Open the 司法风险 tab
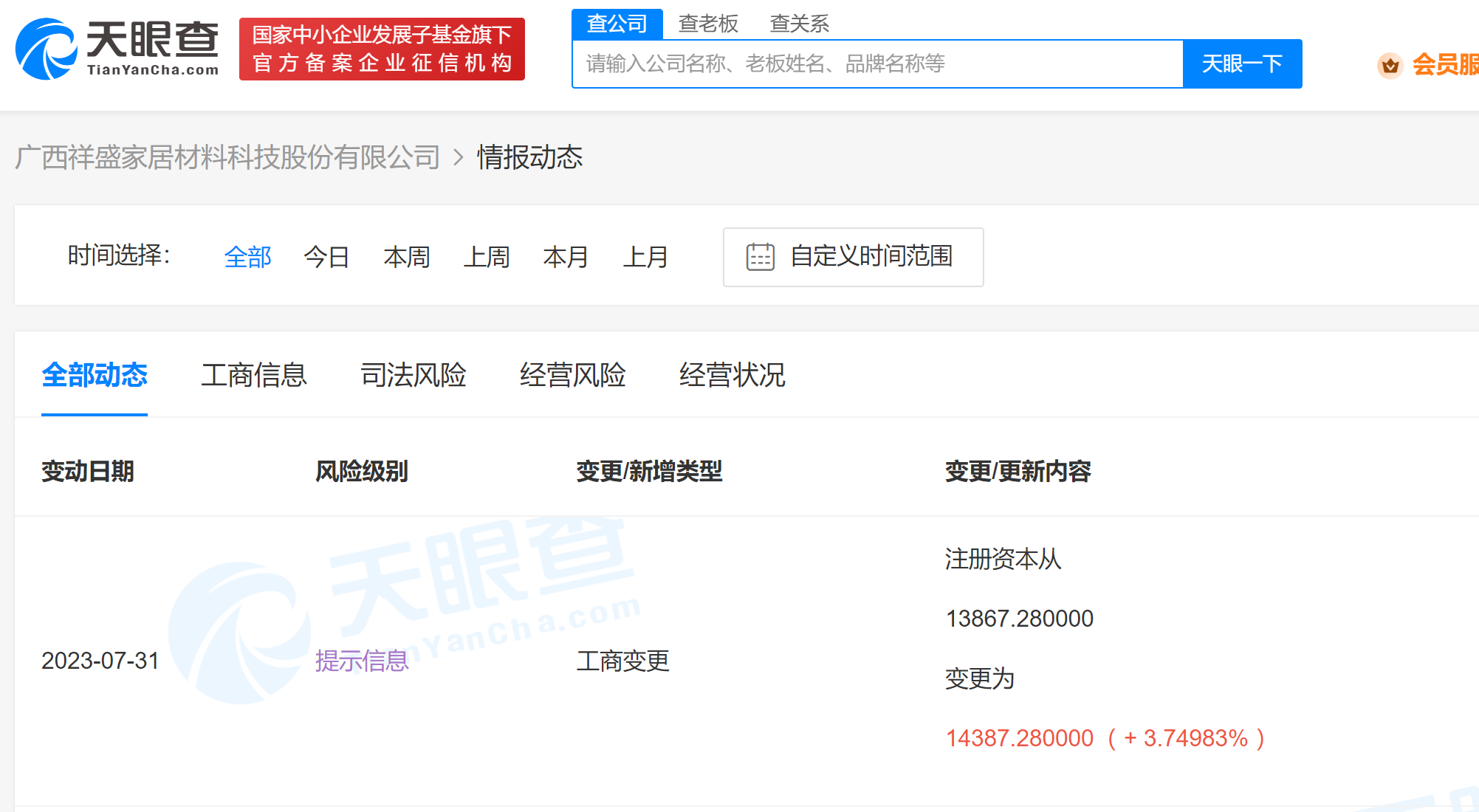 (413, 375)
